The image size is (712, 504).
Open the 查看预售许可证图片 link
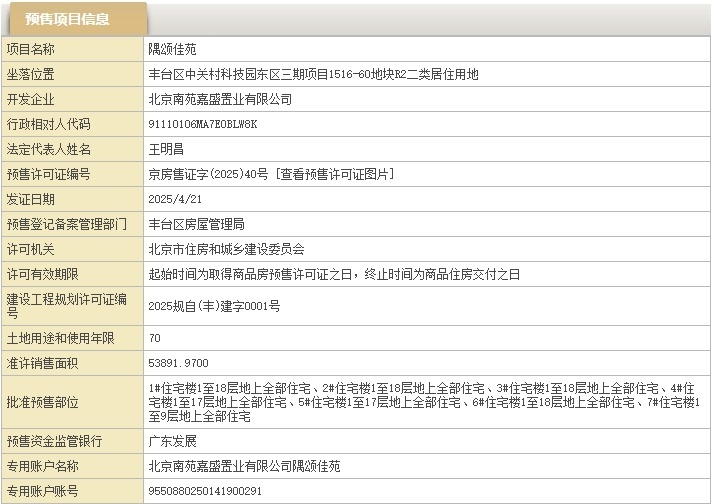point(336,174)
